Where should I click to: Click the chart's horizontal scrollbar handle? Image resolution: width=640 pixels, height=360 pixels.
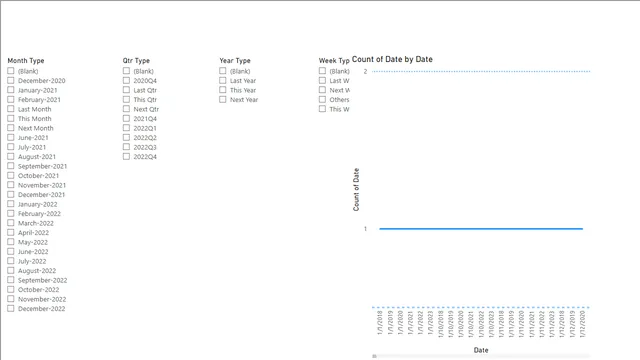(x=374, y=356)
